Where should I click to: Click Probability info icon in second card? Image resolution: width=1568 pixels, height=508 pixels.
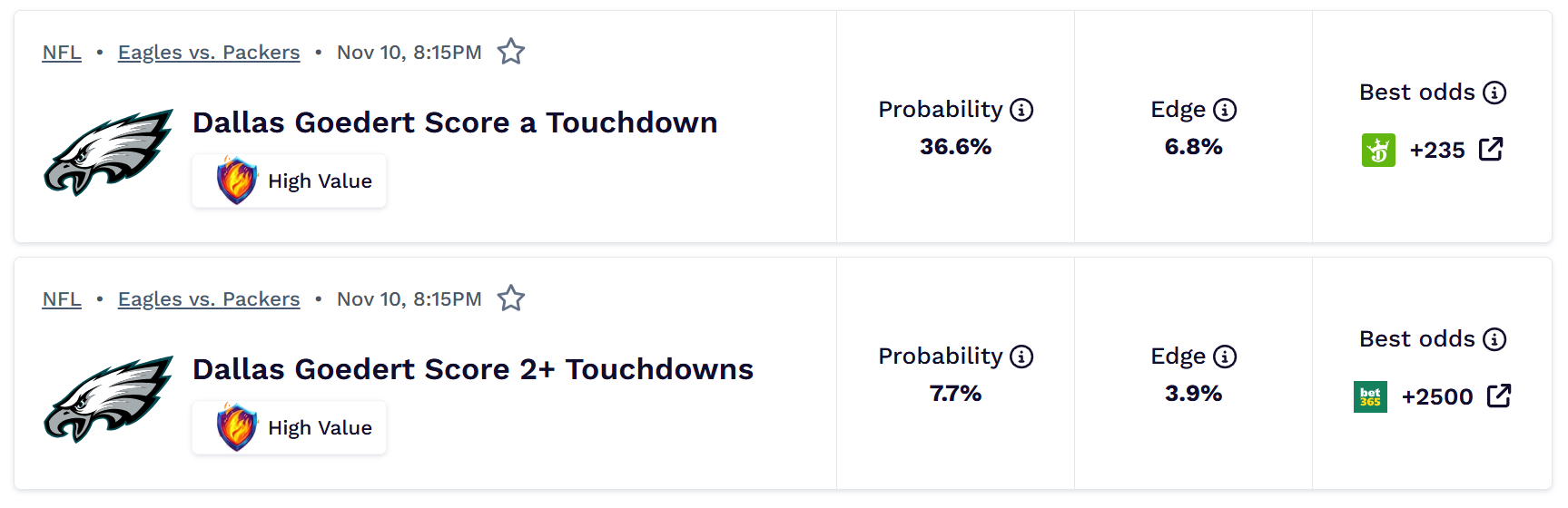(1021, 357)
